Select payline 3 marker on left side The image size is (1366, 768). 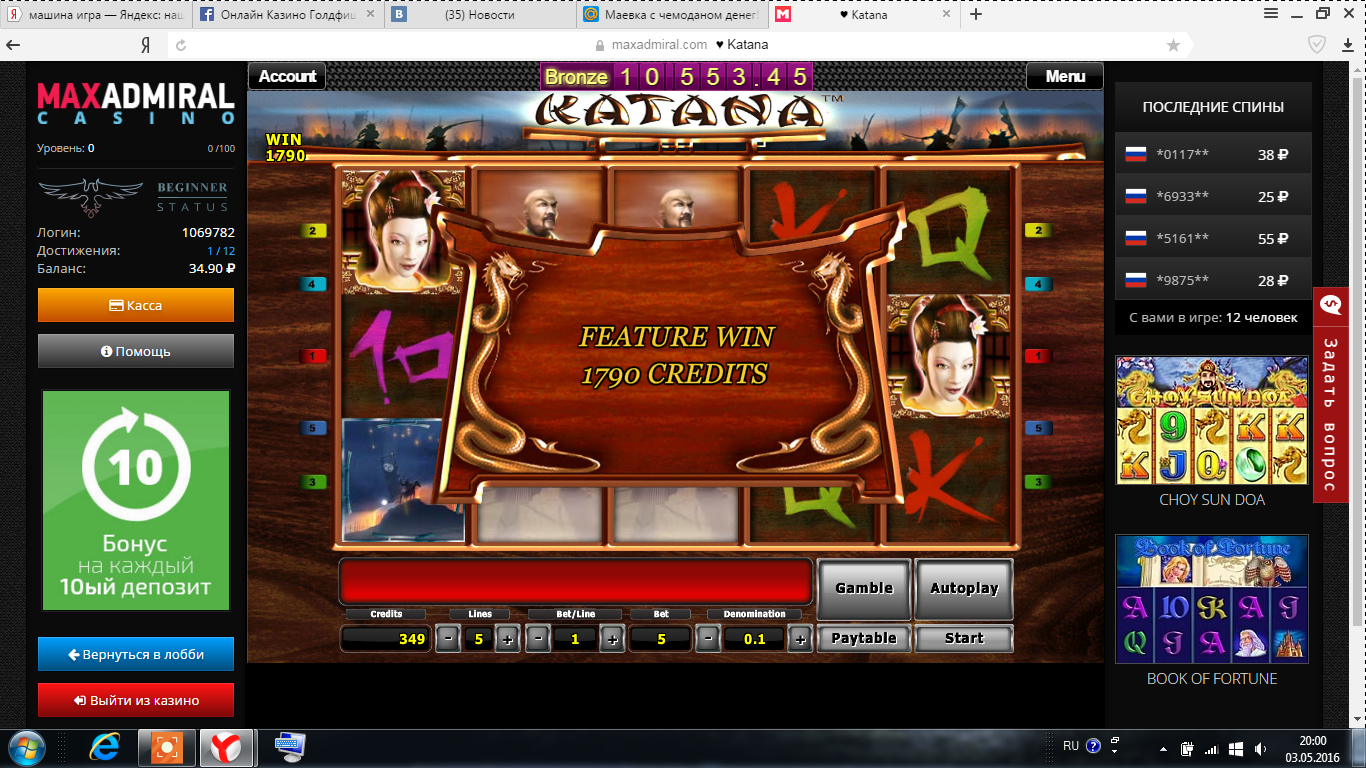click(x=312, y=482)
